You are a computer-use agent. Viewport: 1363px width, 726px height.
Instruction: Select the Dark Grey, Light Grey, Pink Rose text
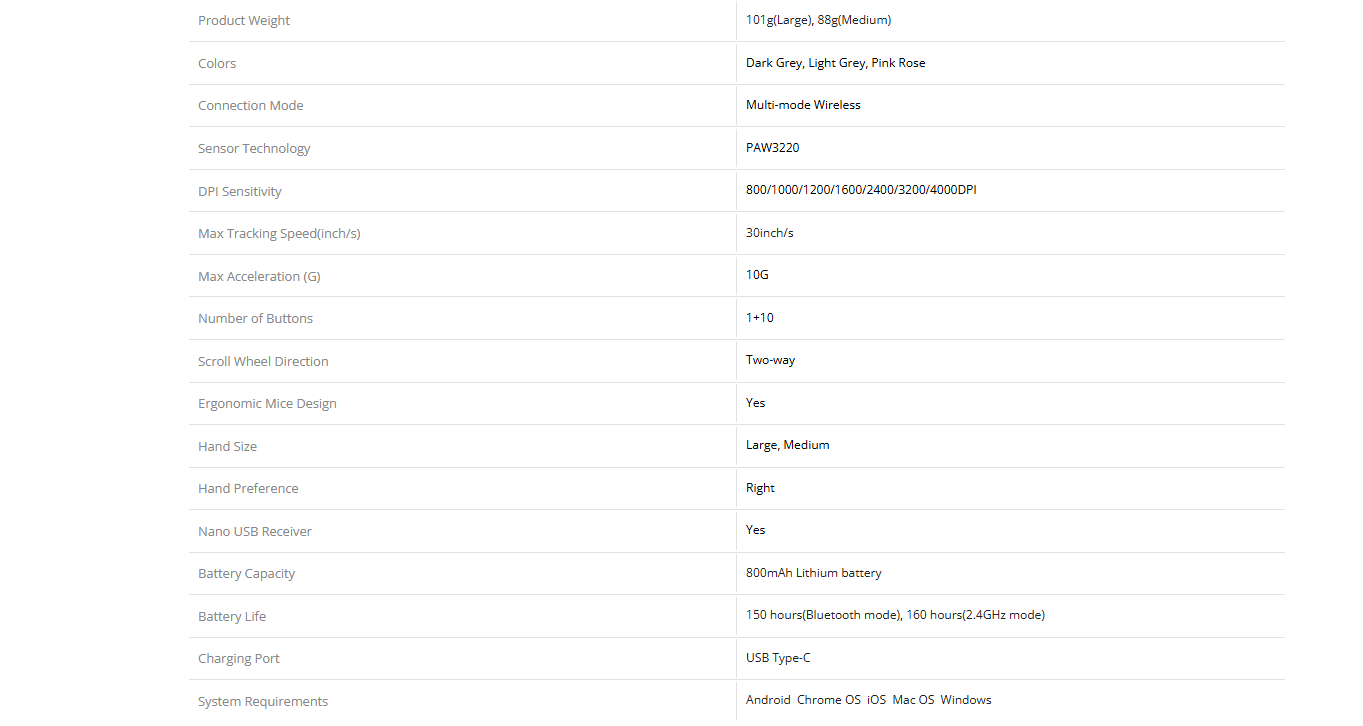click(x=835, y=63)
